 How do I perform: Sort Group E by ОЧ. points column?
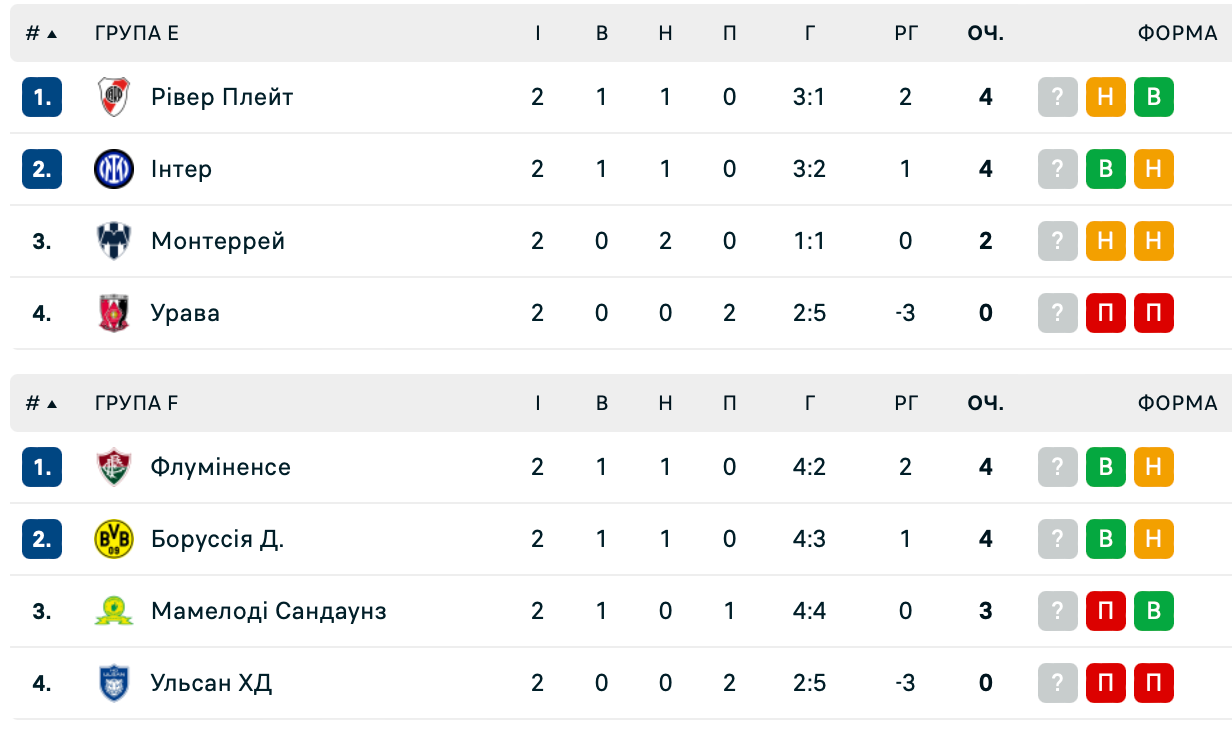click(986, 33)
